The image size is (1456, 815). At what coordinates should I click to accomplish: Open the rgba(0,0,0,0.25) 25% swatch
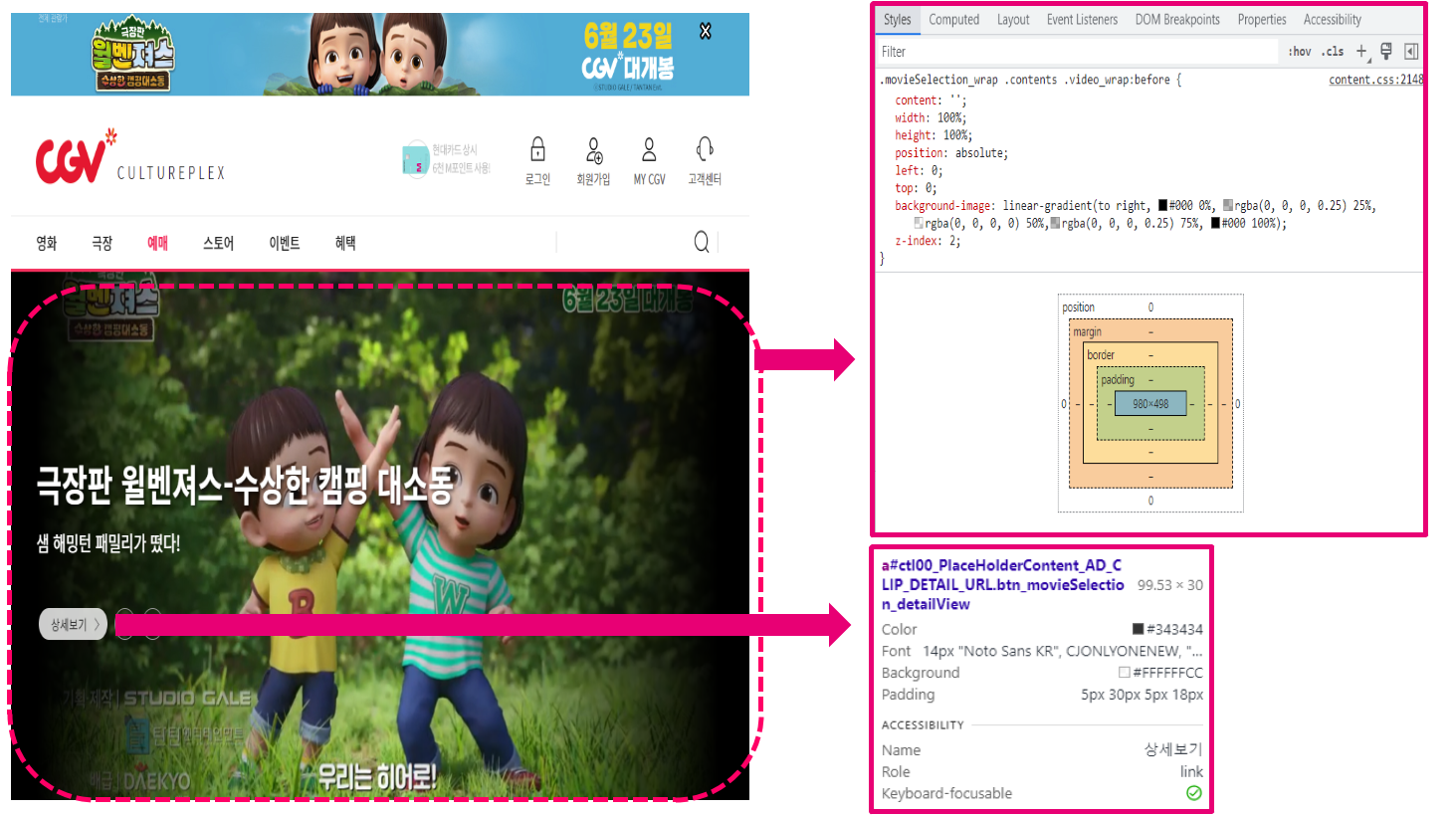[x=1228, y=206]
